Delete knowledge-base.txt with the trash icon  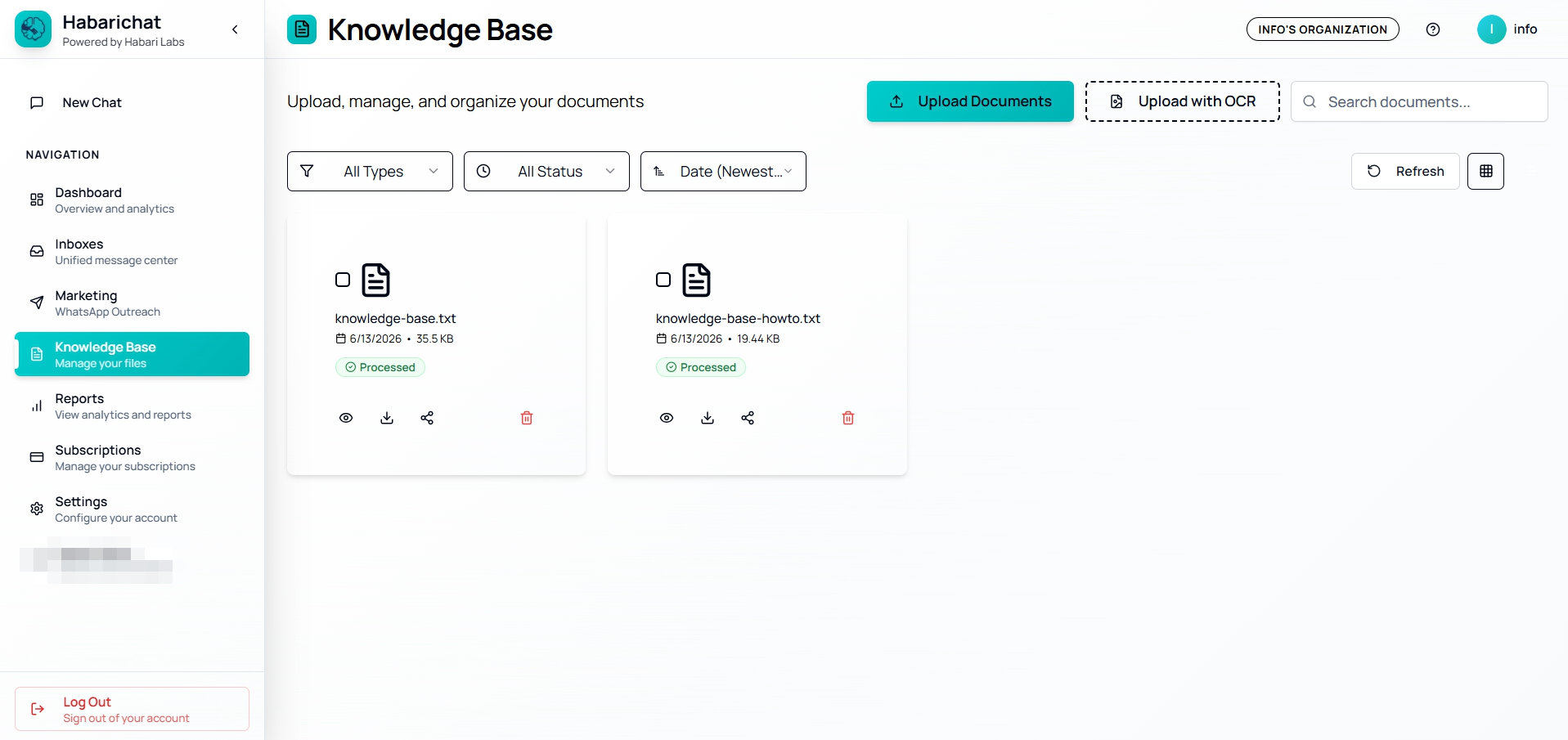[x=527, y=418]
